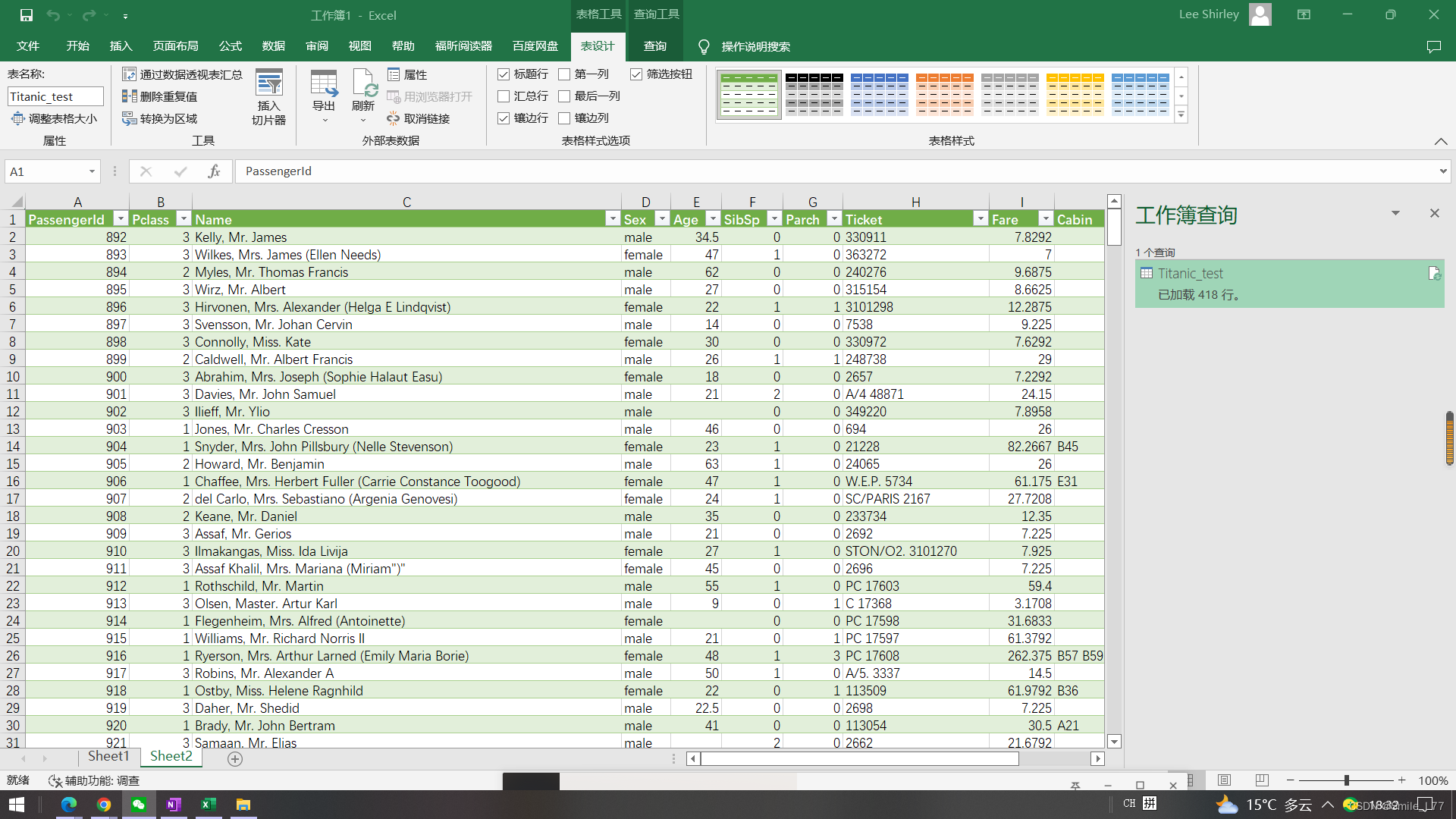The height and width of the screenshot is (819, 1456).
Task: Uncheck the Filter Button checkbox
Action: click(x=636, y=74)
